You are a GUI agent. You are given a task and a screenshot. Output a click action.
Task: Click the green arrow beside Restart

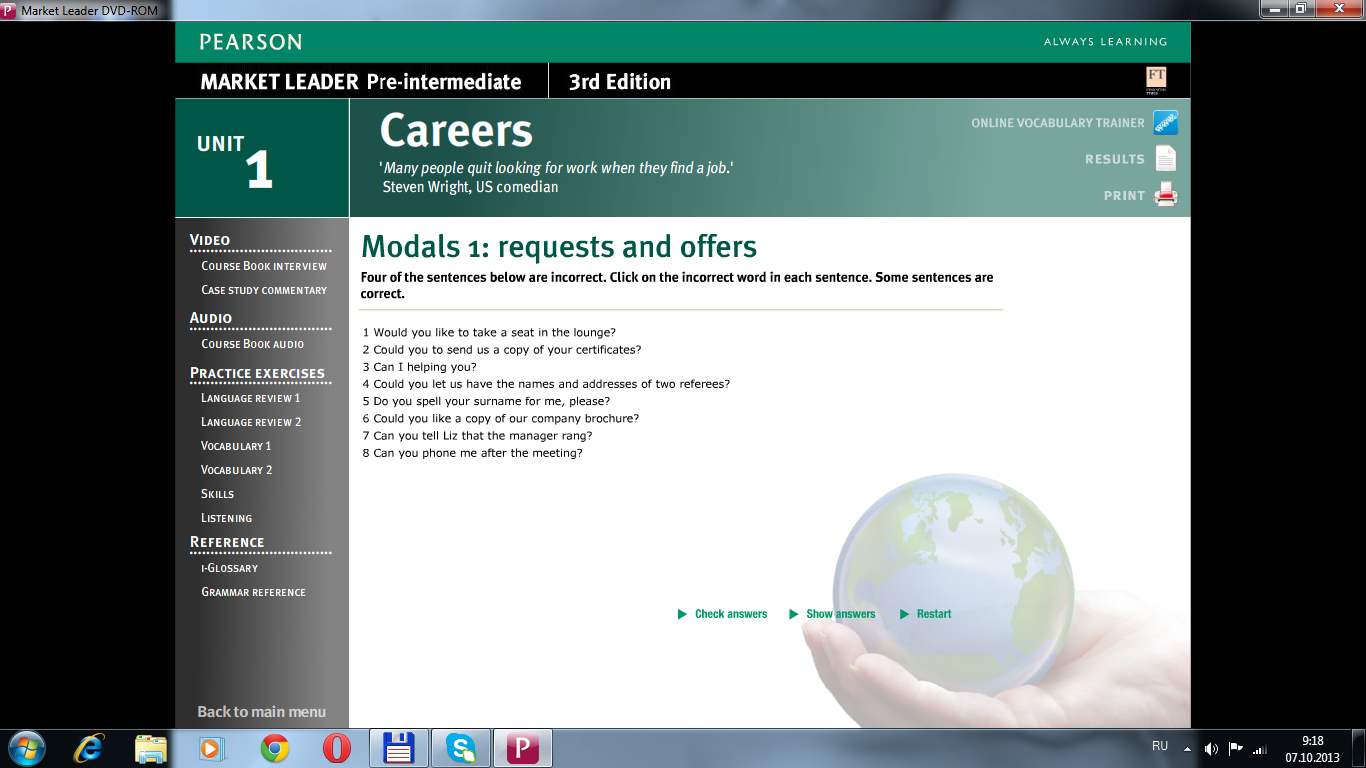904,614
